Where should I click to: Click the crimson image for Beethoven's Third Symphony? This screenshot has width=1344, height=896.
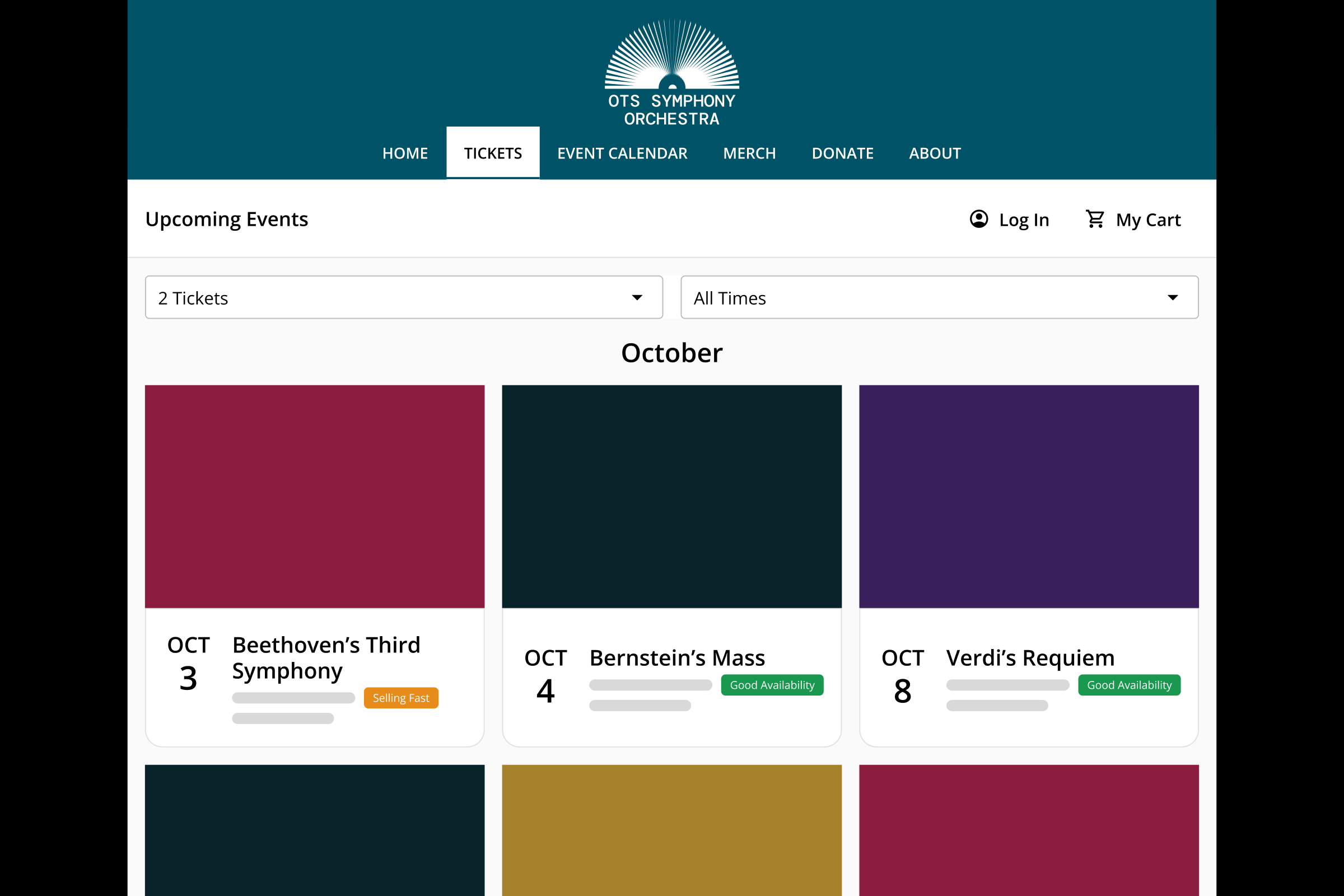[x=315, y=497]
